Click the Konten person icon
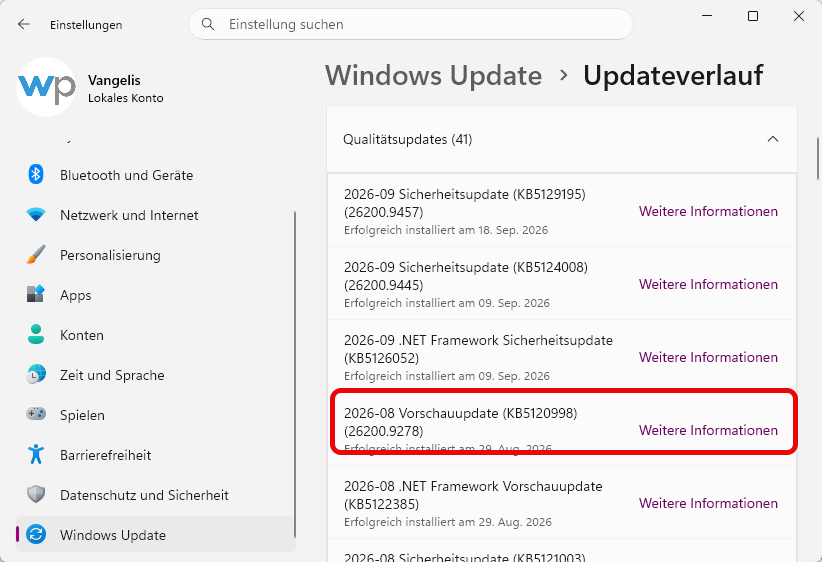The width and height of the screenshot is (822, 562). click(36, 334)
